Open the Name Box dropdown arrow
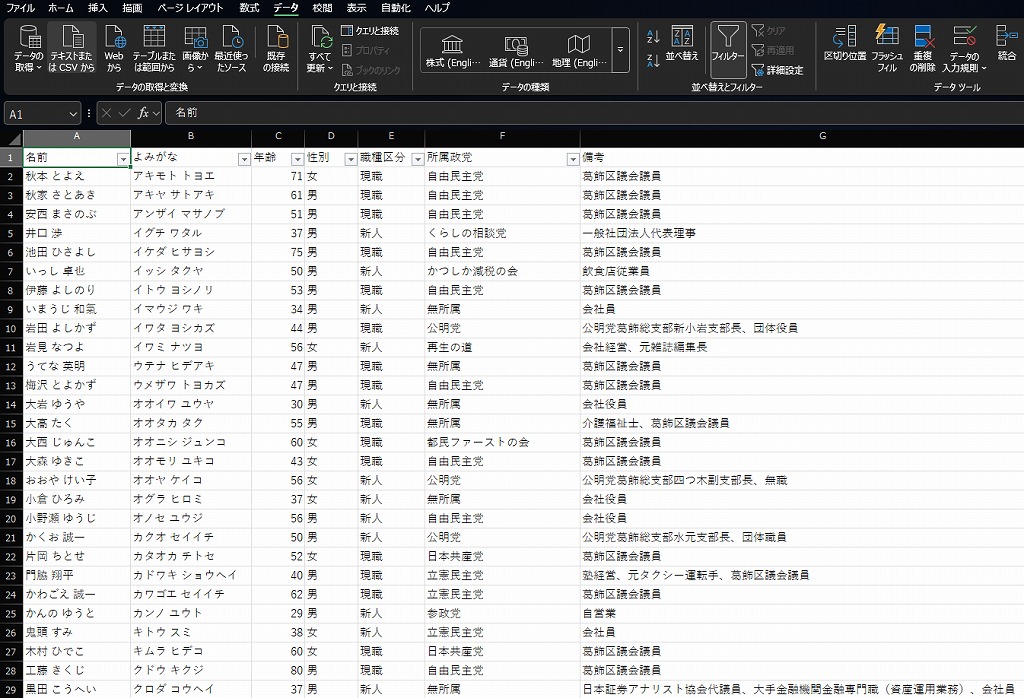This screenshot has height=698, width=1024. point(73,114)
